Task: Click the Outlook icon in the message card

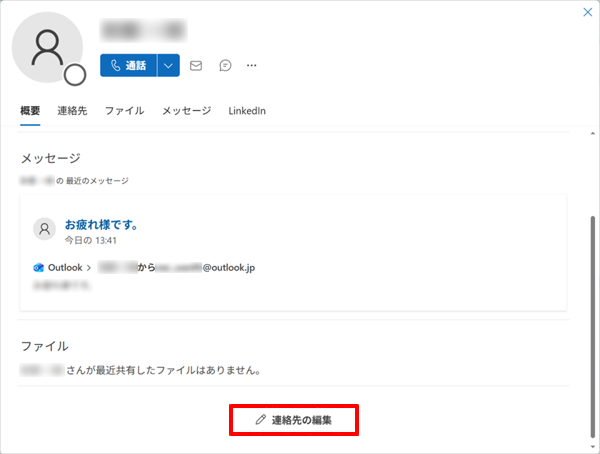Action: 39,268
